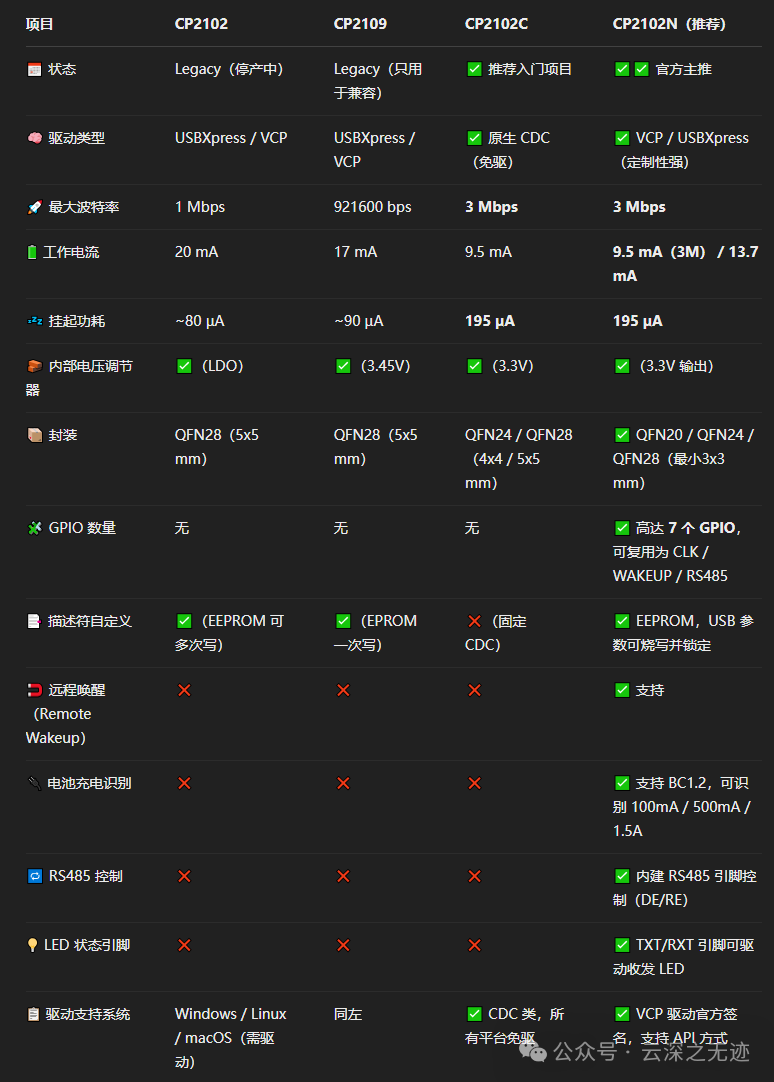This screenshot has height=1082, width=774.
Task: Click the red X before (固定 CDC)
Action: pos(474,621)
